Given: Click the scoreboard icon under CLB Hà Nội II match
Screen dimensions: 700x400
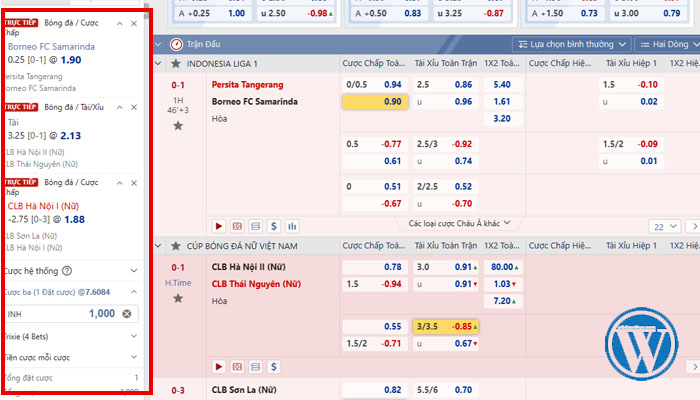Looking at the screenshot, I should point(237,367).
